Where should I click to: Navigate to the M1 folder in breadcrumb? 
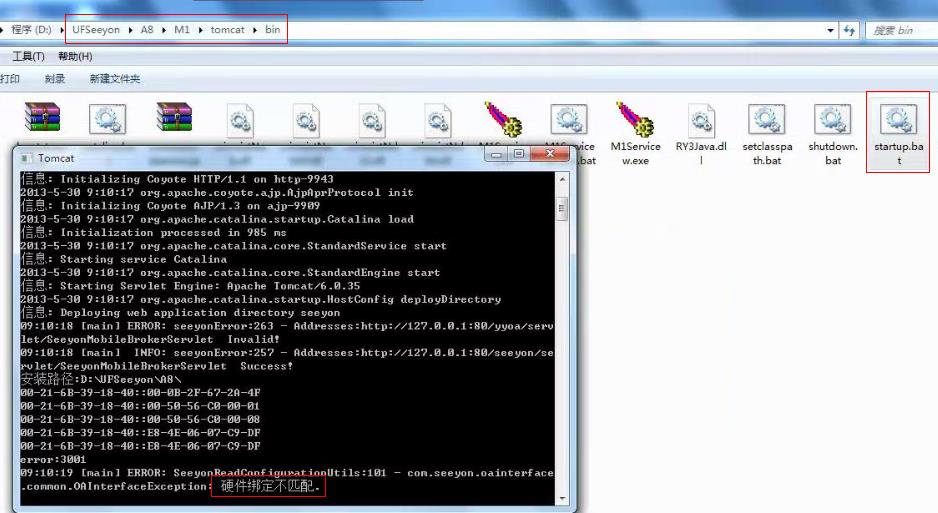point(181,30)
